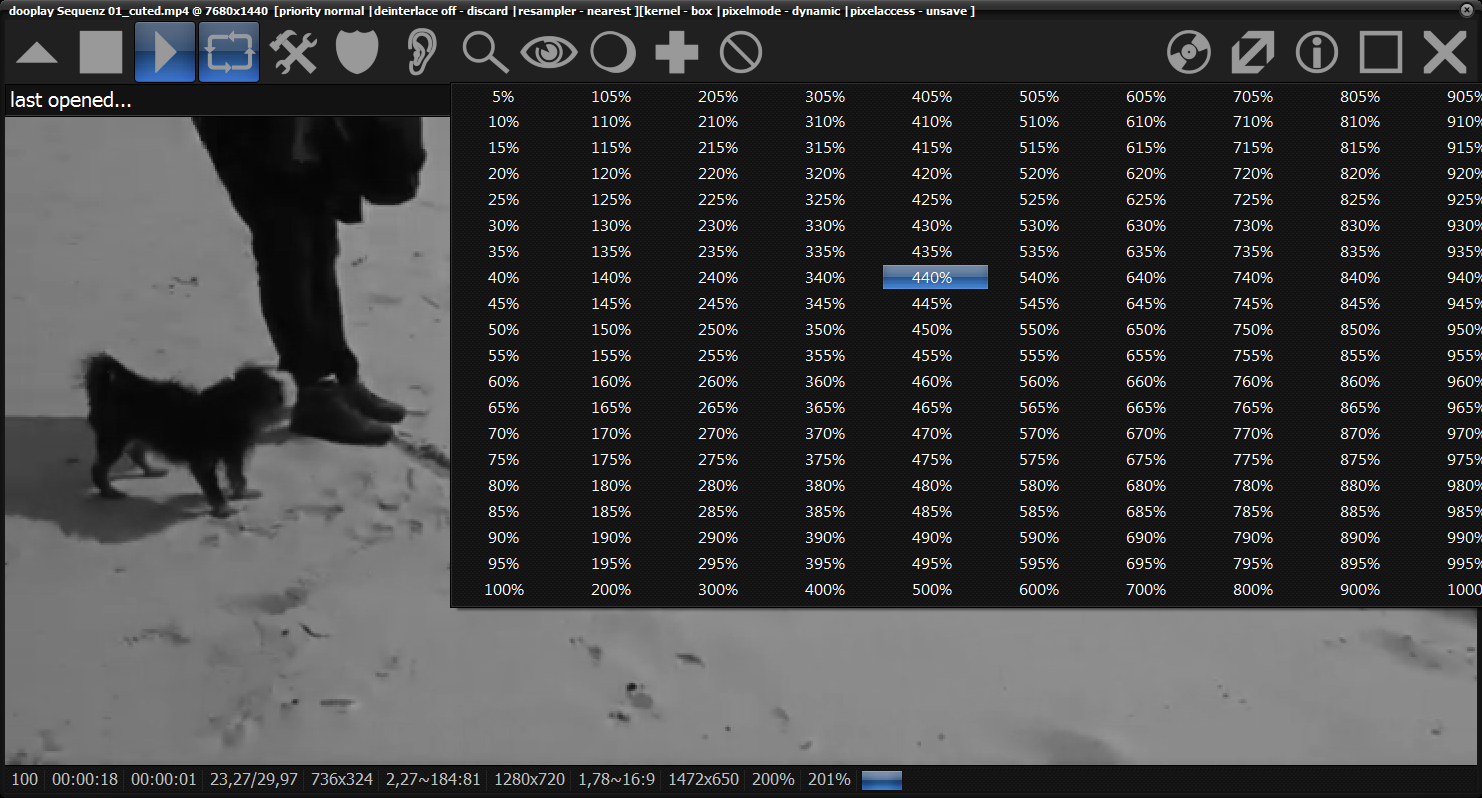This screenshot has width=1482, height=798.
Task: Open the tools wrench and hammer settings
Action: pos(293,52)
